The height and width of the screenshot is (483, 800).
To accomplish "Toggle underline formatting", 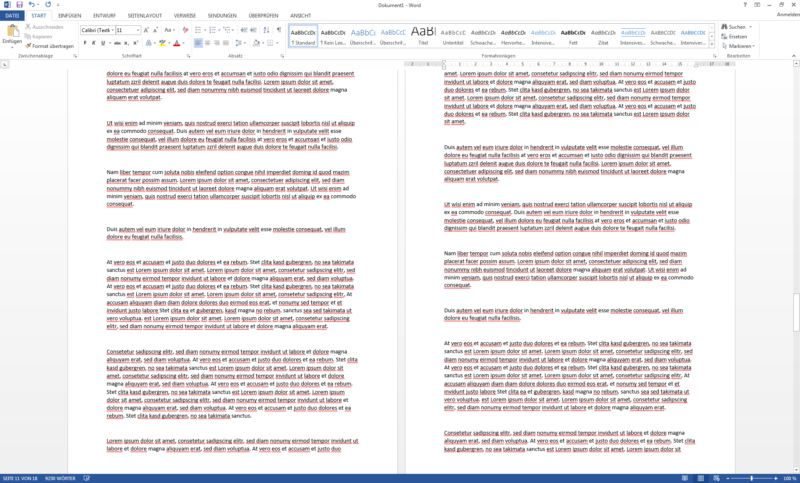I will 104,44.
